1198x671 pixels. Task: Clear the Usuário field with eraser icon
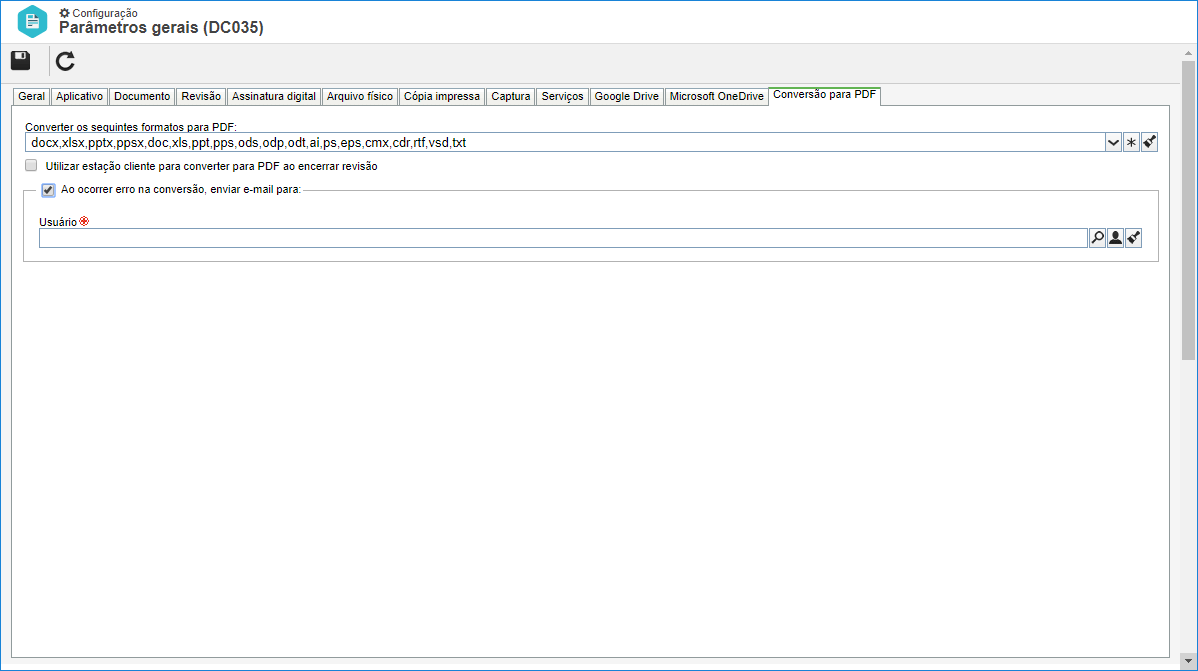pos(1134,238)
